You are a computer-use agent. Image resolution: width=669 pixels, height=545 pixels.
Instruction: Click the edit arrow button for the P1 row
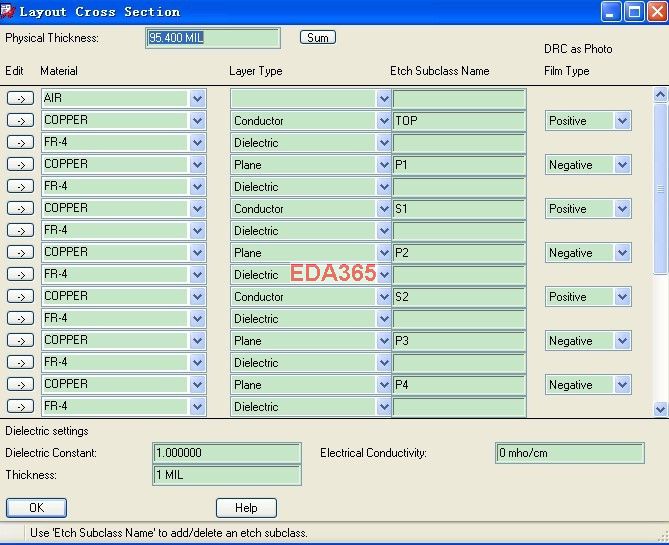pyautogui.click(x=20, y=165)
